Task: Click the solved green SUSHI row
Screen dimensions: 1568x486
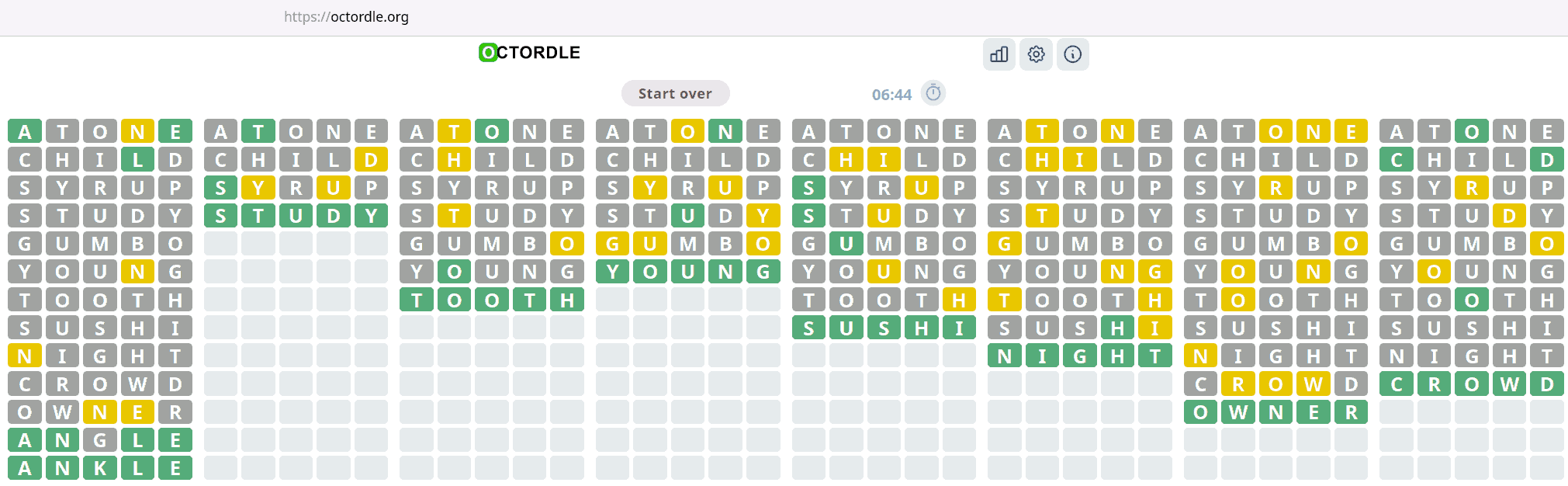Action: (x=884, y=328)
